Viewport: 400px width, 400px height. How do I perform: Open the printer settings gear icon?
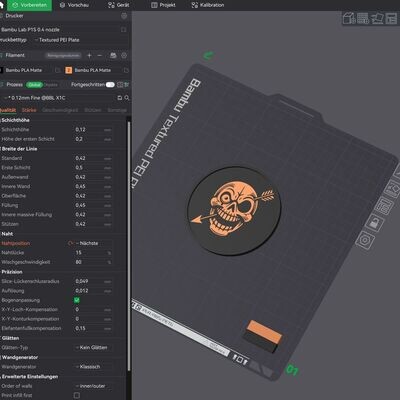124,16
